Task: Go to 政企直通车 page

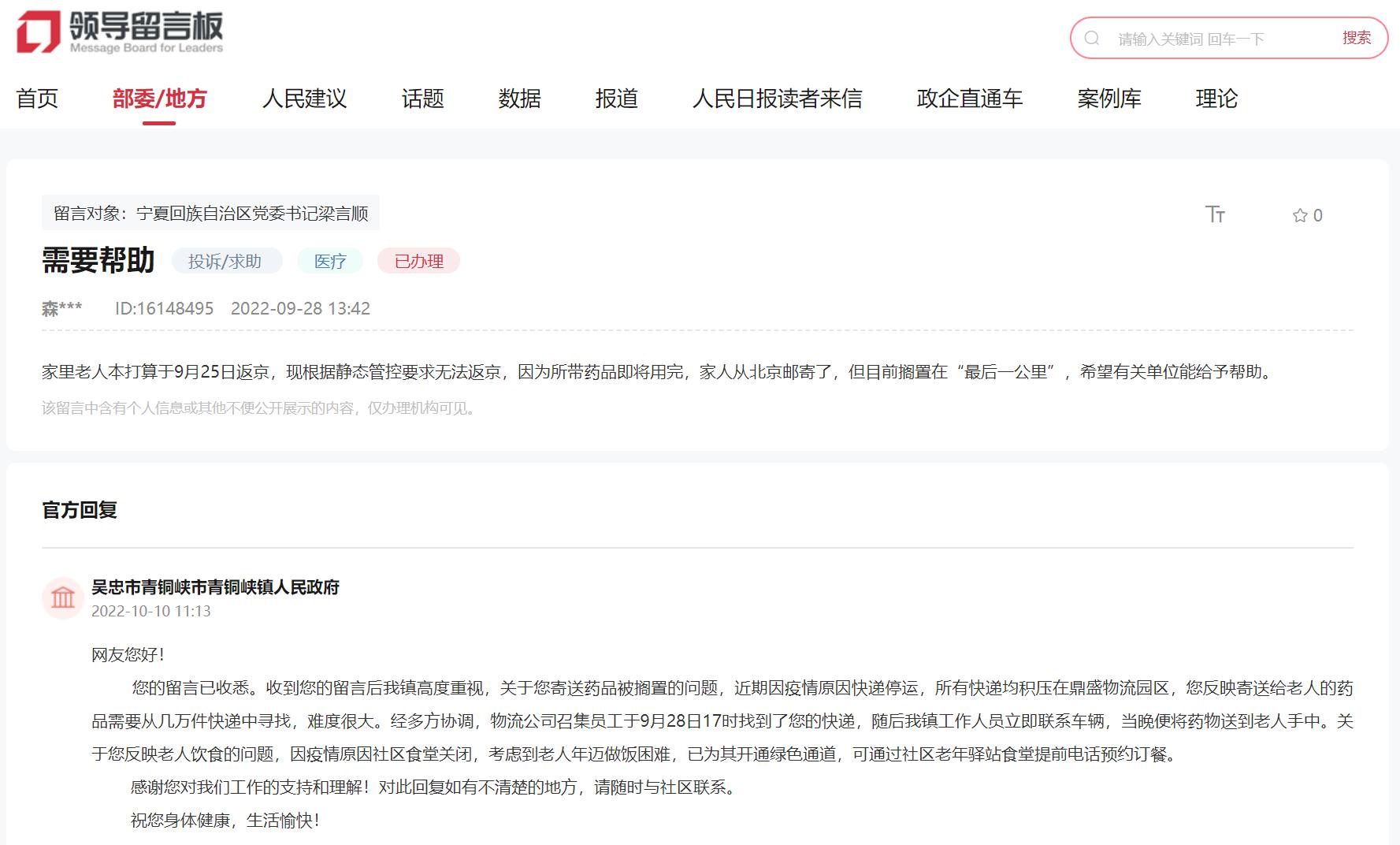Action: coord(969,99)
